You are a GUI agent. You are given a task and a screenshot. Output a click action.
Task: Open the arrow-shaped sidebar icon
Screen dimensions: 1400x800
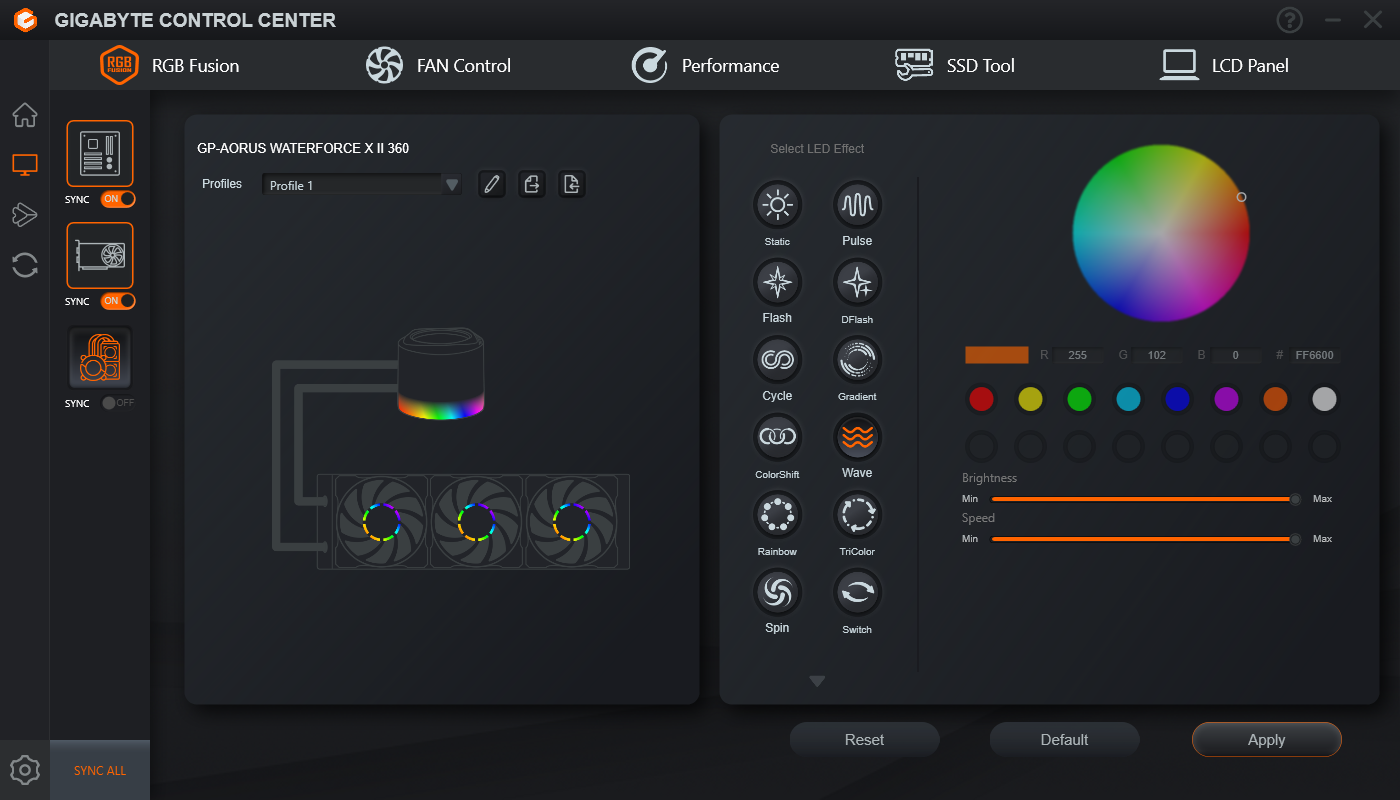point(25,214)
